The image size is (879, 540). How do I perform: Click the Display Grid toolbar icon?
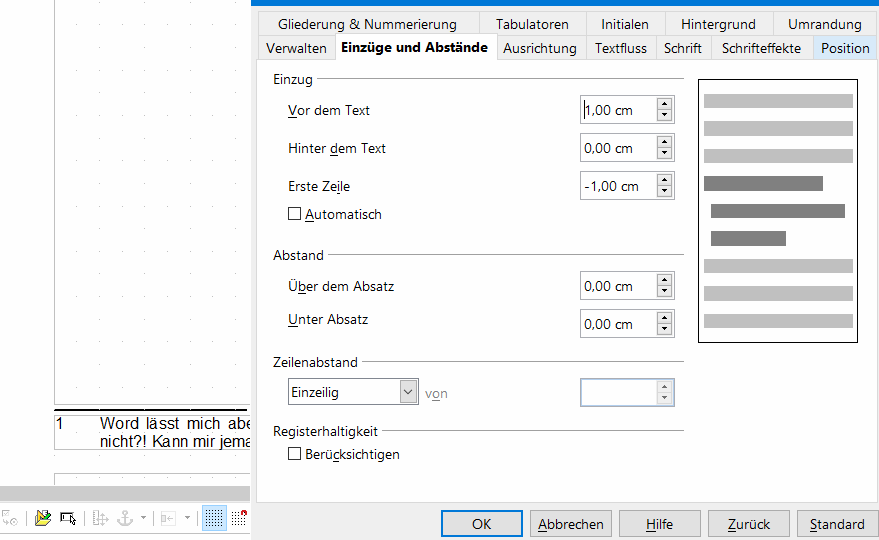214,518
